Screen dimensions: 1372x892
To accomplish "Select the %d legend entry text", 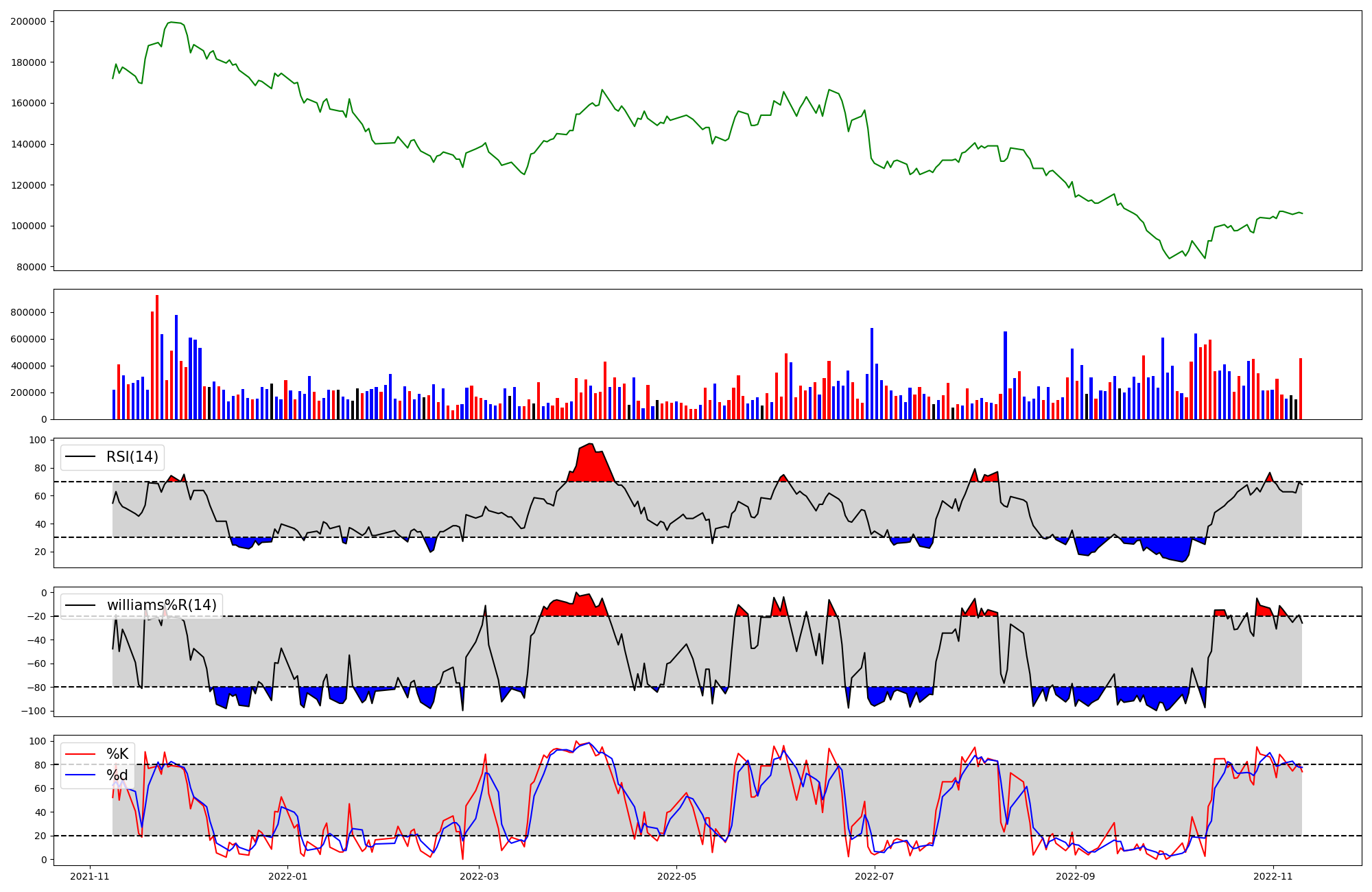I will (117, 775).
